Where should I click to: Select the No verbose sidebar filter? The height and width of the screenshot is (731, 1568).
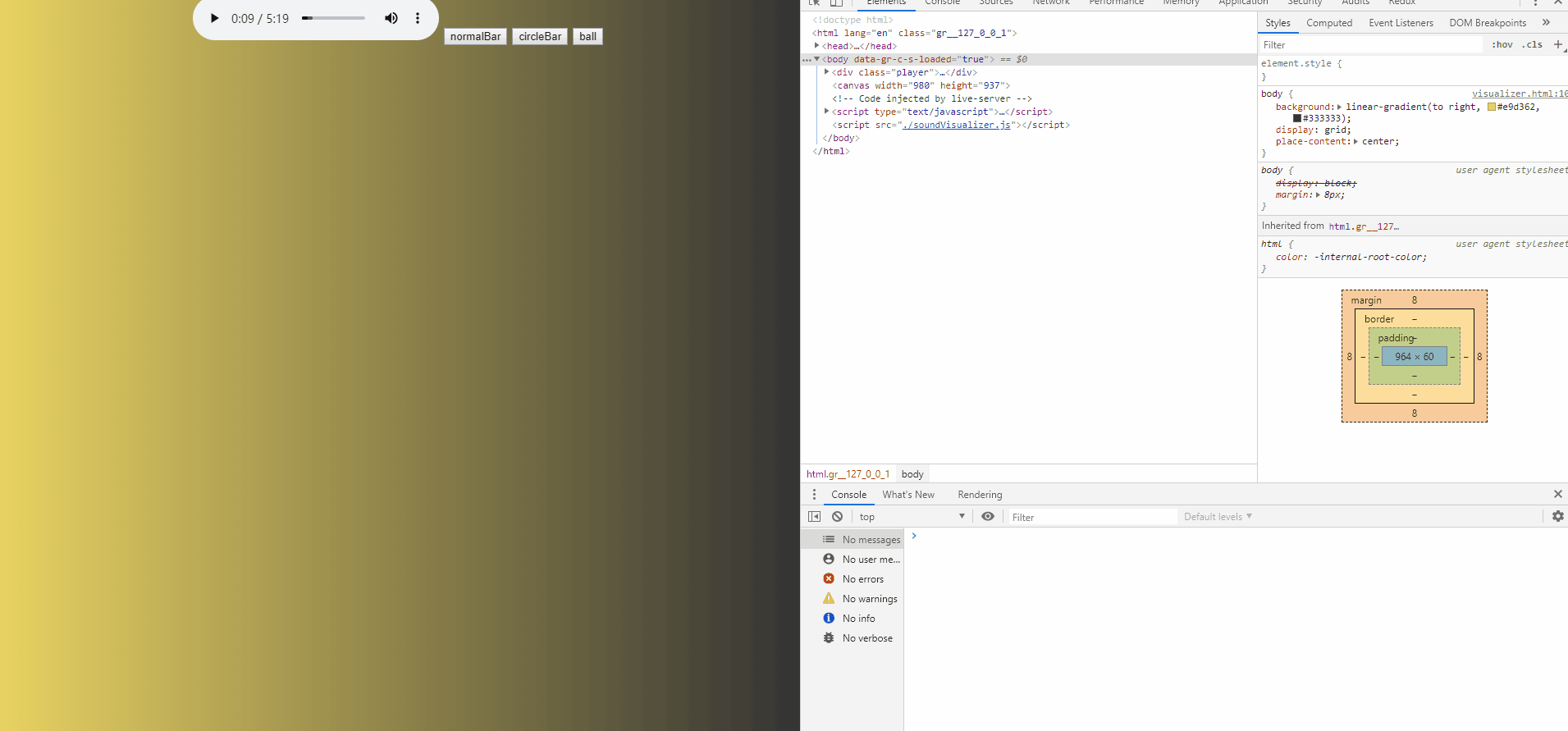tap(852, 637)
